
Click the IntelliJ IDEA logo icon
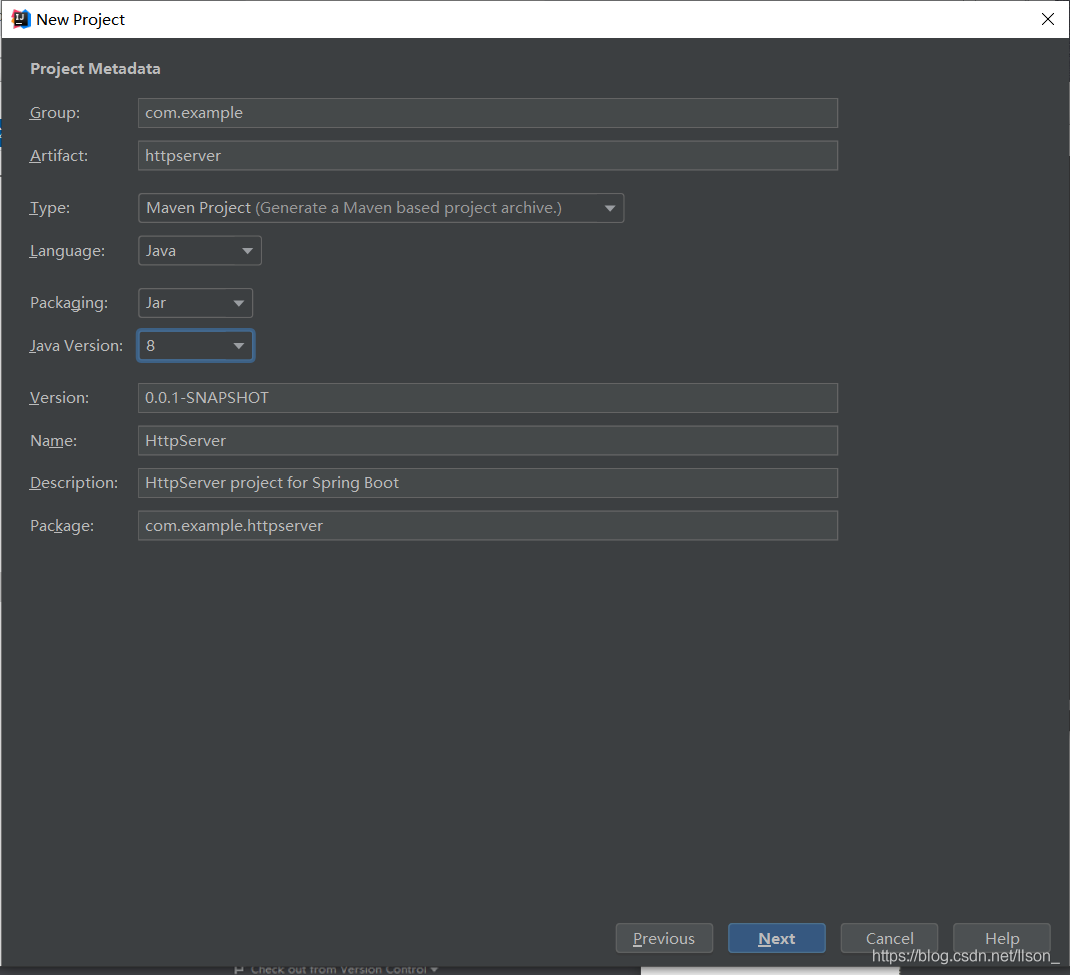click(x=21, y=19)
